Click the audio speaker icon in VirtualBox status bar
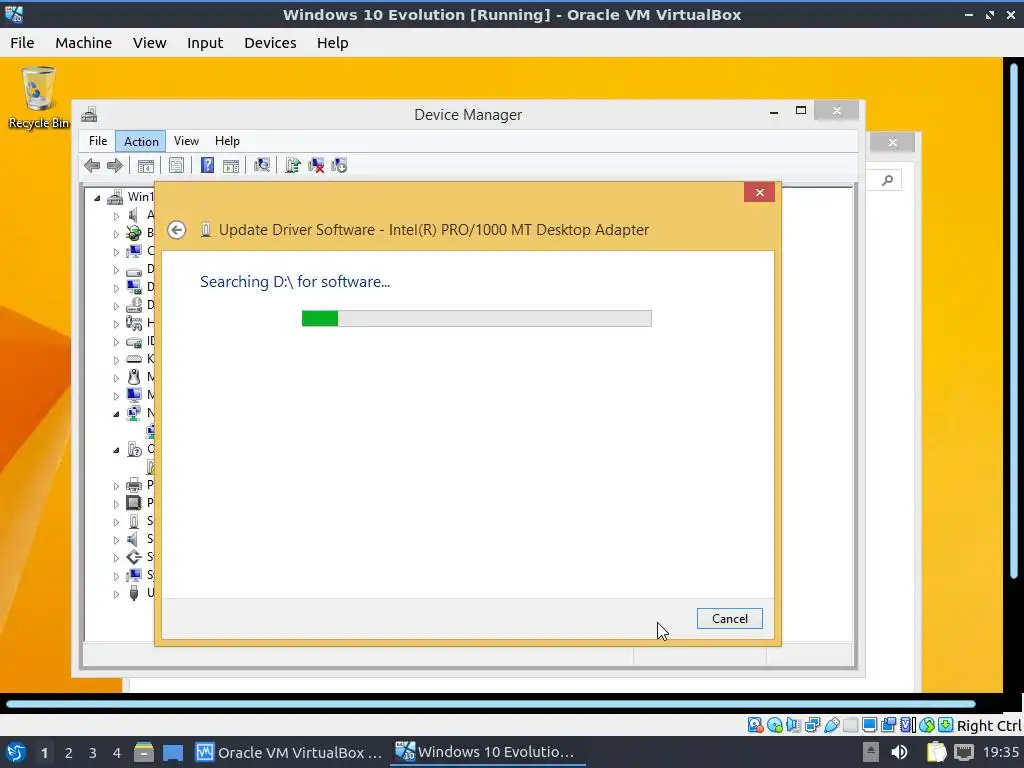The width and height of the screenshot is (1024, 768). tap(793, 725)
